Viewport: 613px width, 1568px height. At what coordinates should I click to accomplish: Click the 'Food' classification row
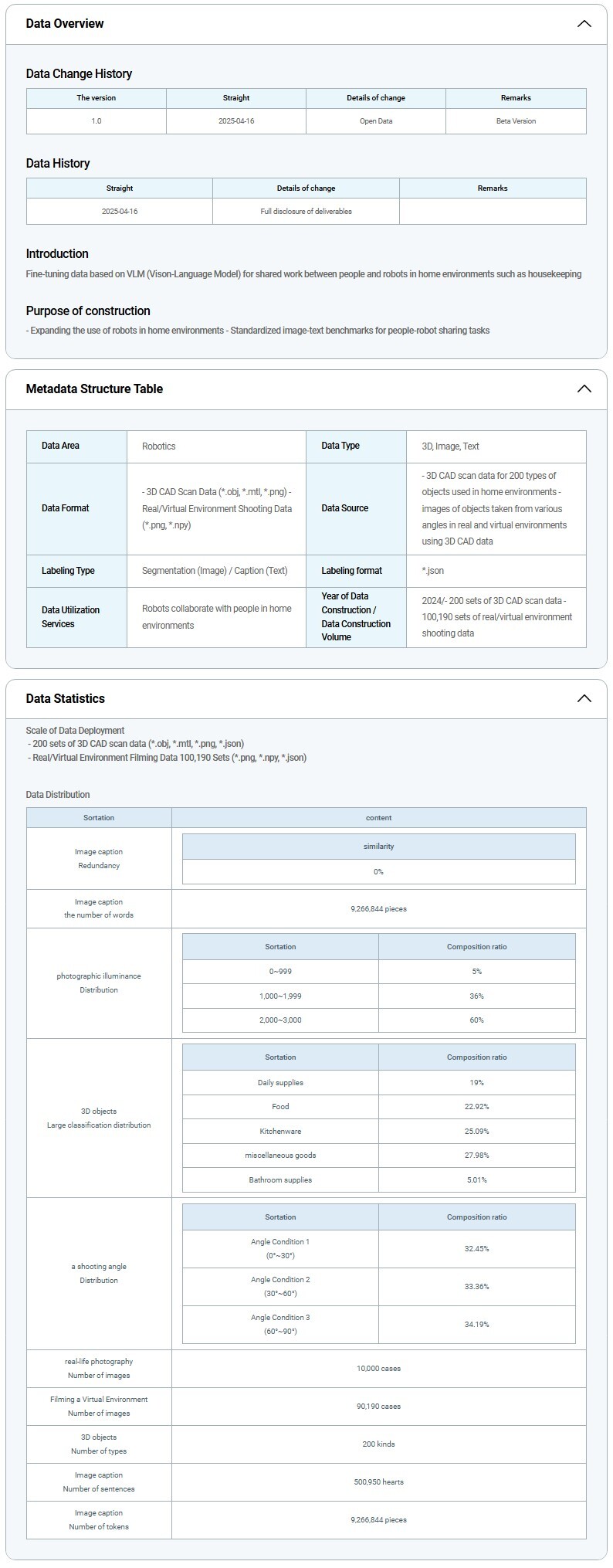280,1107
